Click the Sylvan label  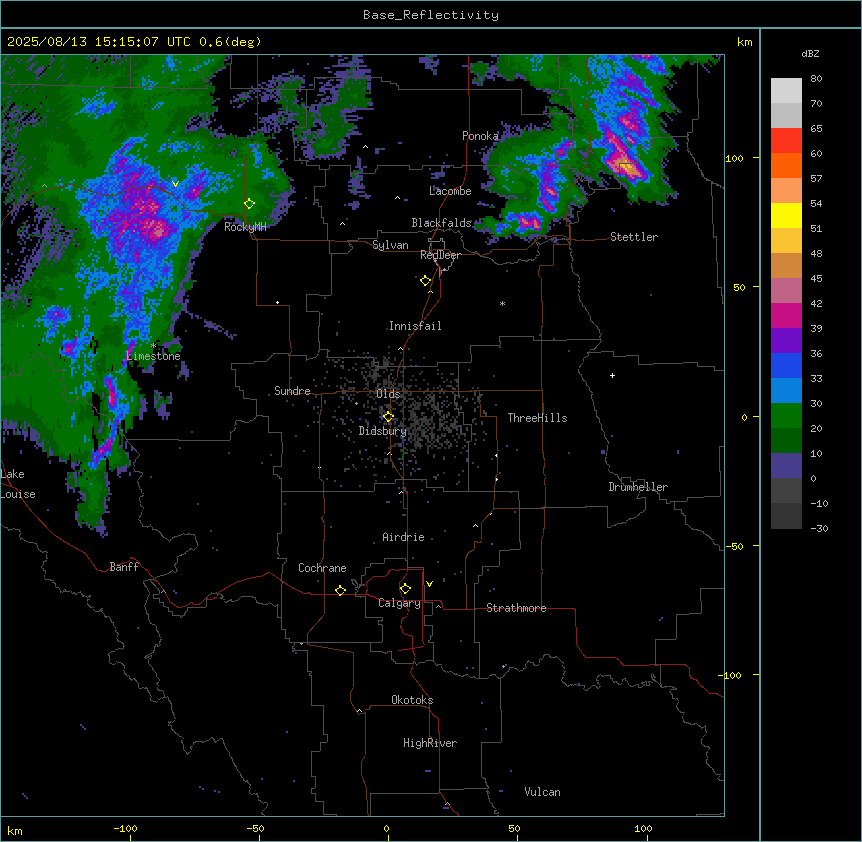click(x=390, y=245)
